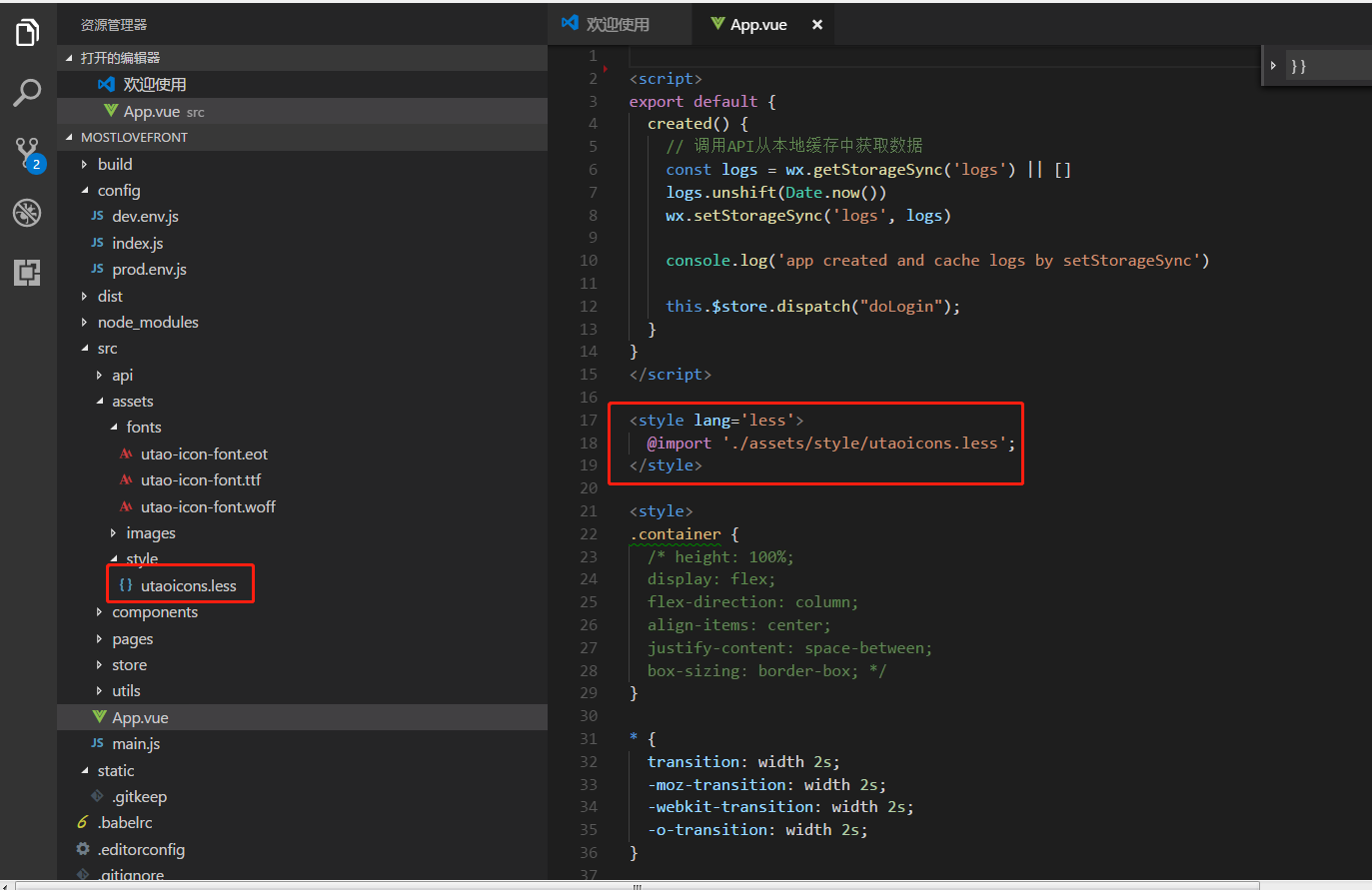Collapse the static folder
This screenshot has height=890, width=1372.
(x=84, y=770)
